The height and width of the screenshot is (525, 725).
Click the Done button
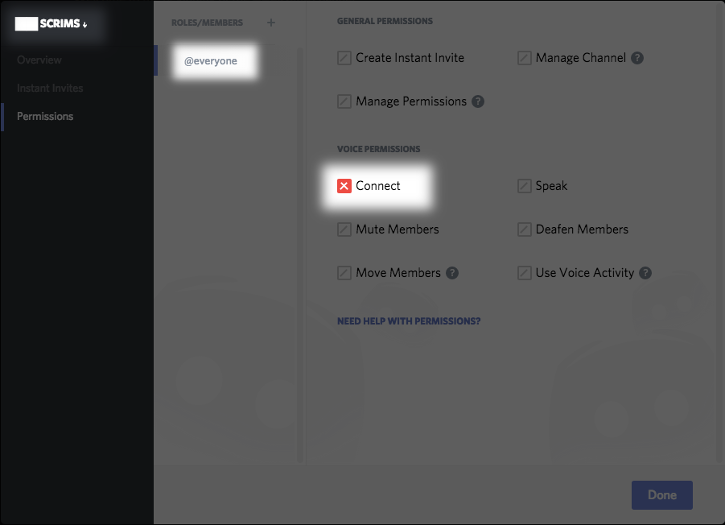pos(662,495)
